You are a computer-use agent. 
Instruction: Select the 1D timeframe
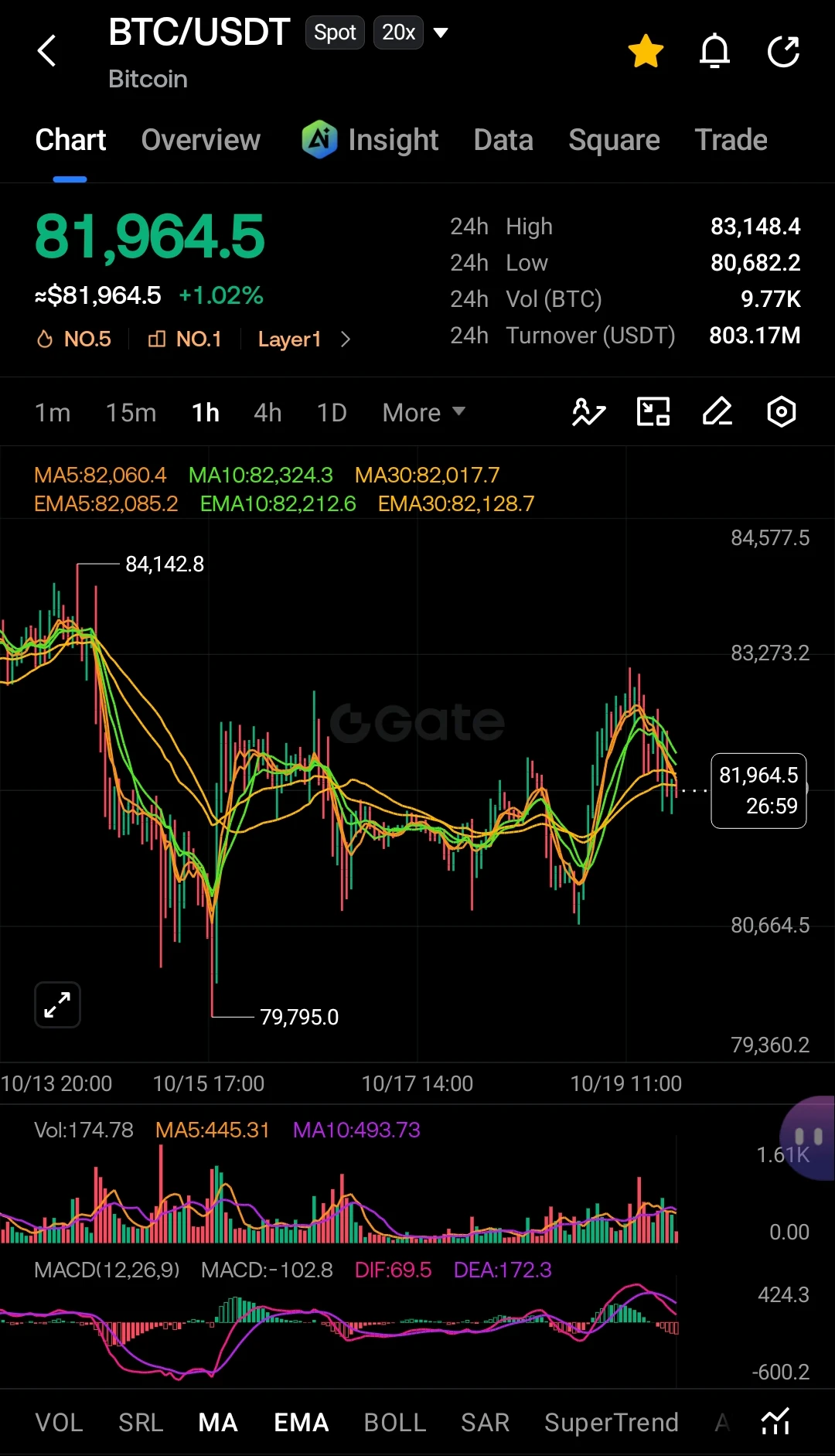[332, 413]
